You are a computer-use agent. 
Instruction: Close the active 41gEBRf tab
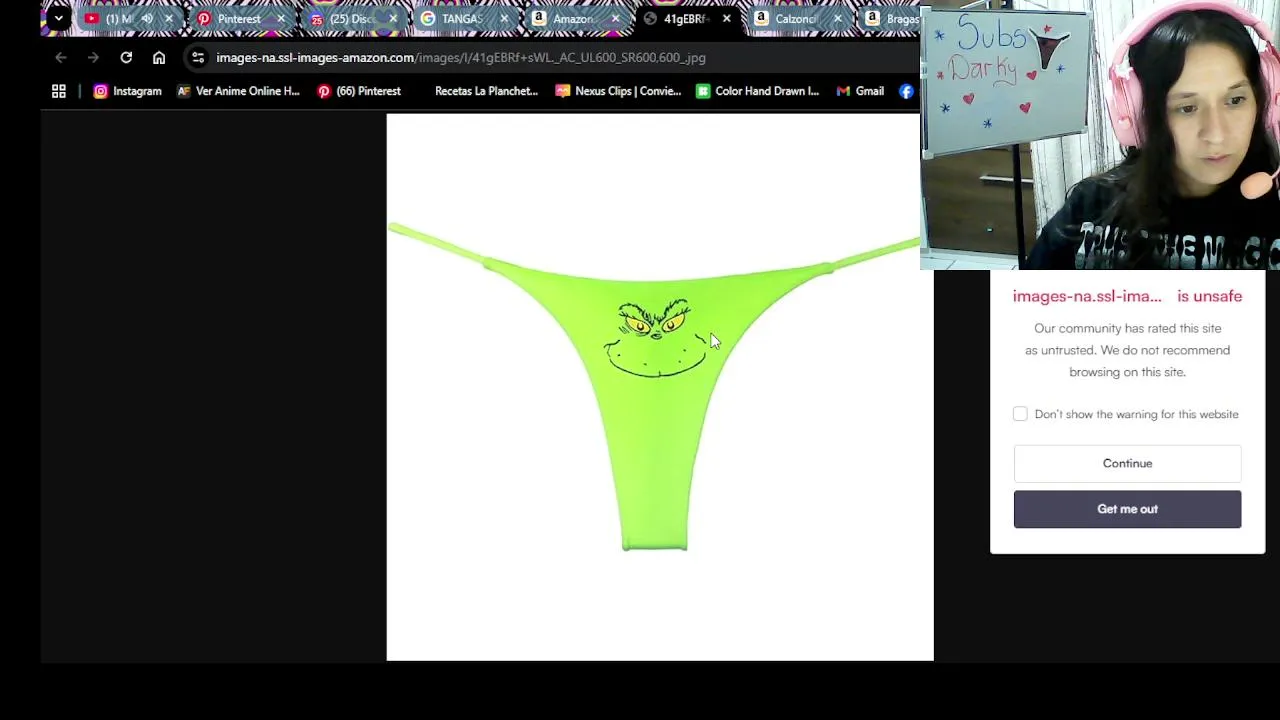727,18
